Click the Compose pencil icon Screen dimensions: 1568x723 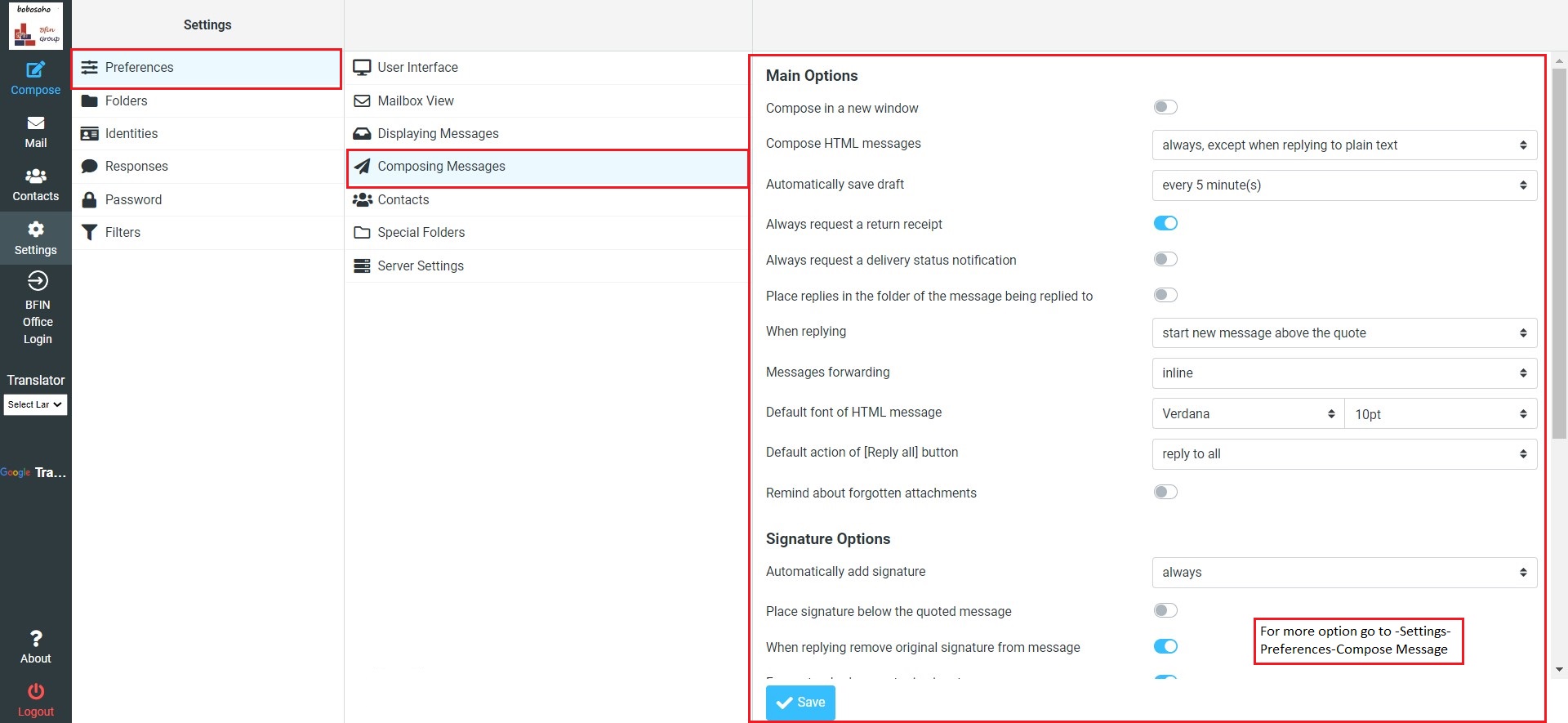click(35, 70)
